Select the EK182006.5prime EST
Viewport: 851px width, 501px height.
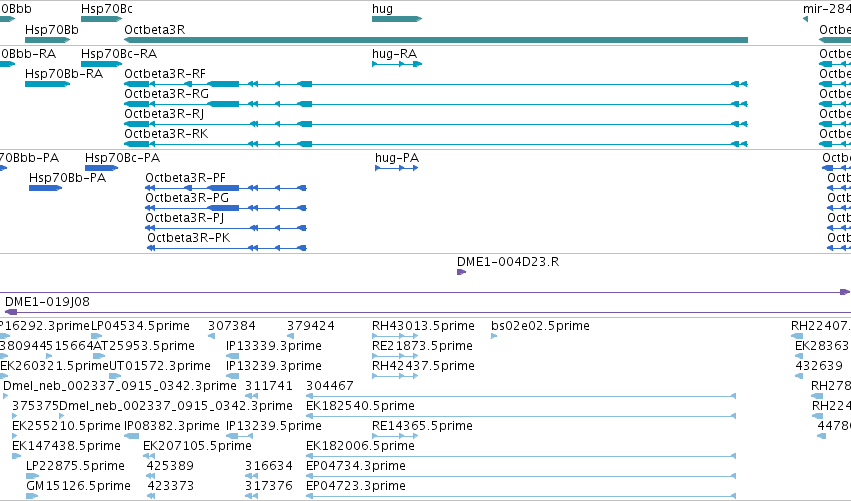click(x=521, y=456)
